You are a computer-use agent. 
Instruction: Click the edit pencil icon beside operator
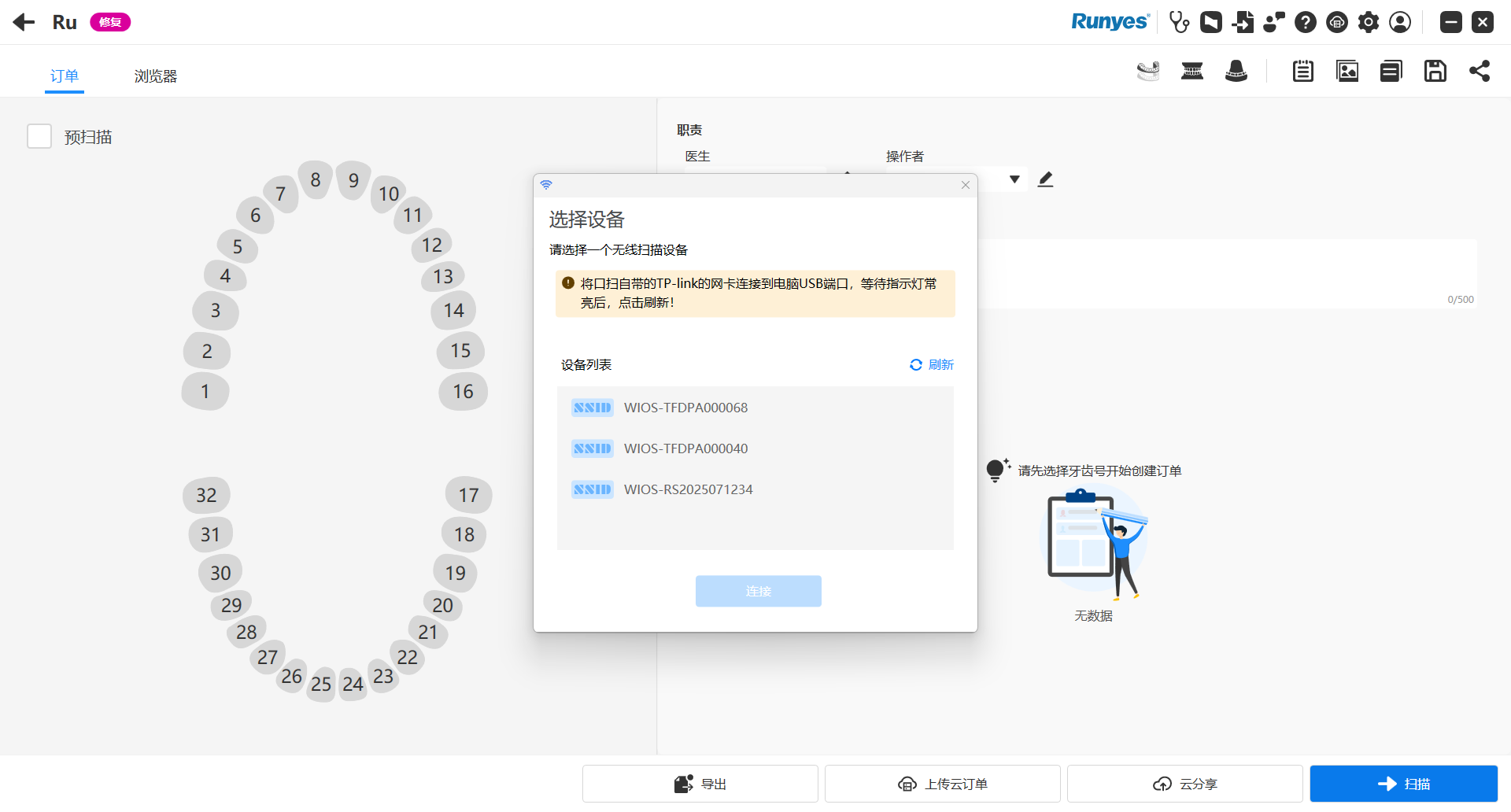1045,179
